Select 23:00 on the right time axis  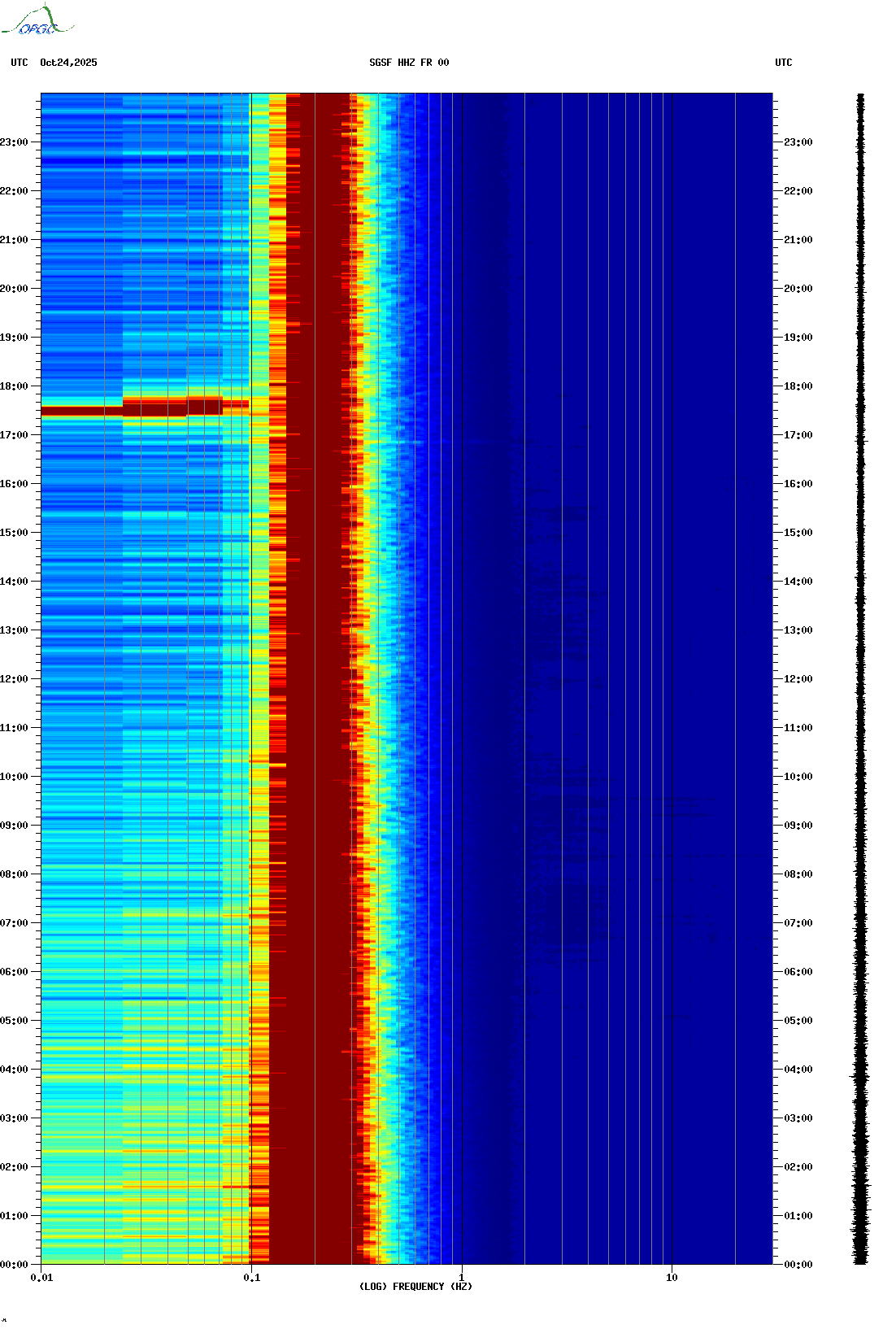coord(798,142)
